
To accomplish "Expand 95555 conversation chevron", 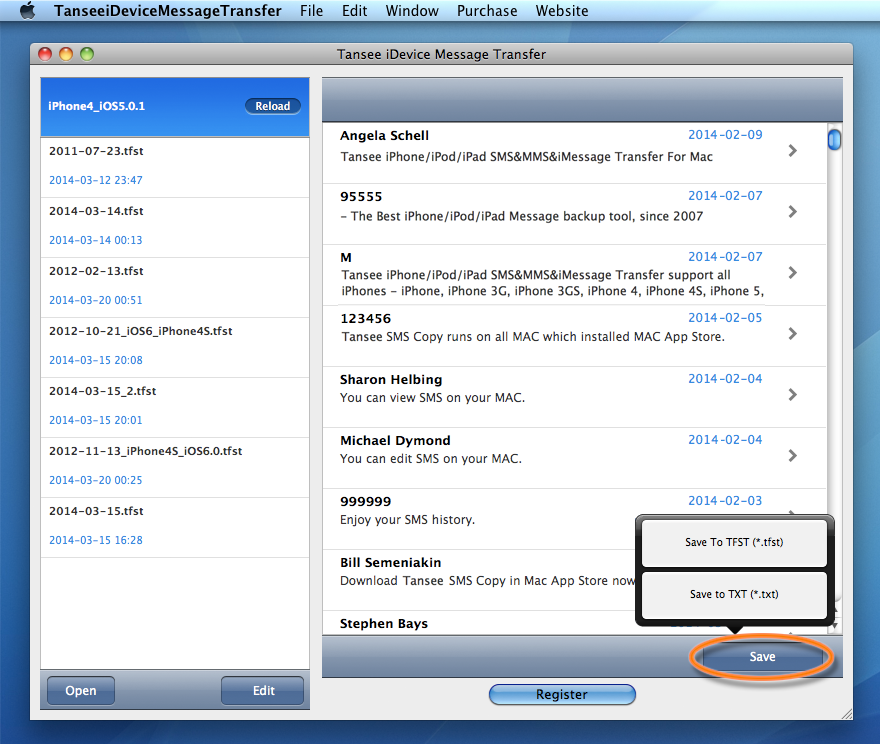I will [x=792, y=212].
